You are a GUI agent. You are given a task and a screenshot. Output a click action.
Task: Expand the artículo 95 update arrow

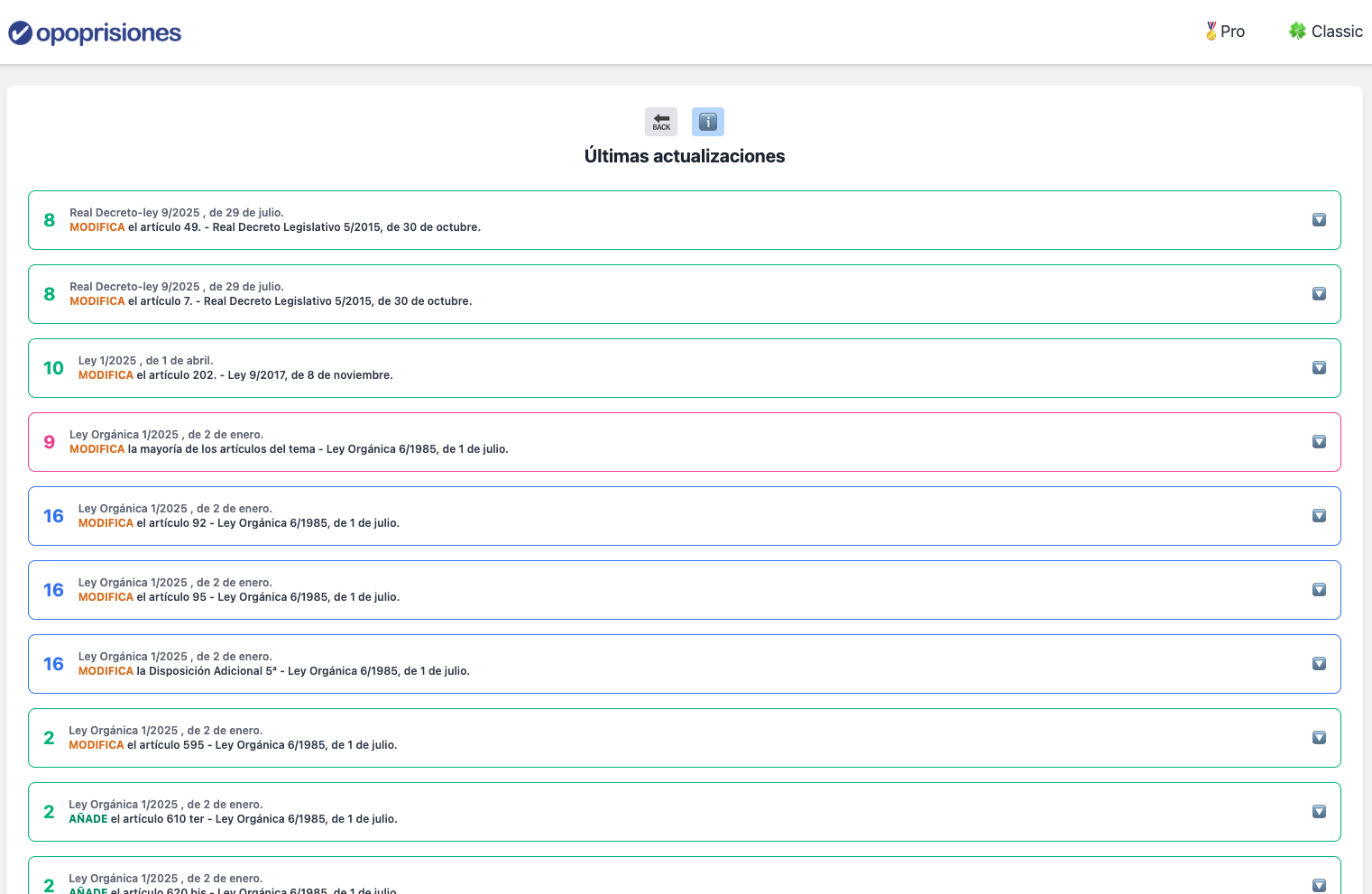coord(1319,590)
